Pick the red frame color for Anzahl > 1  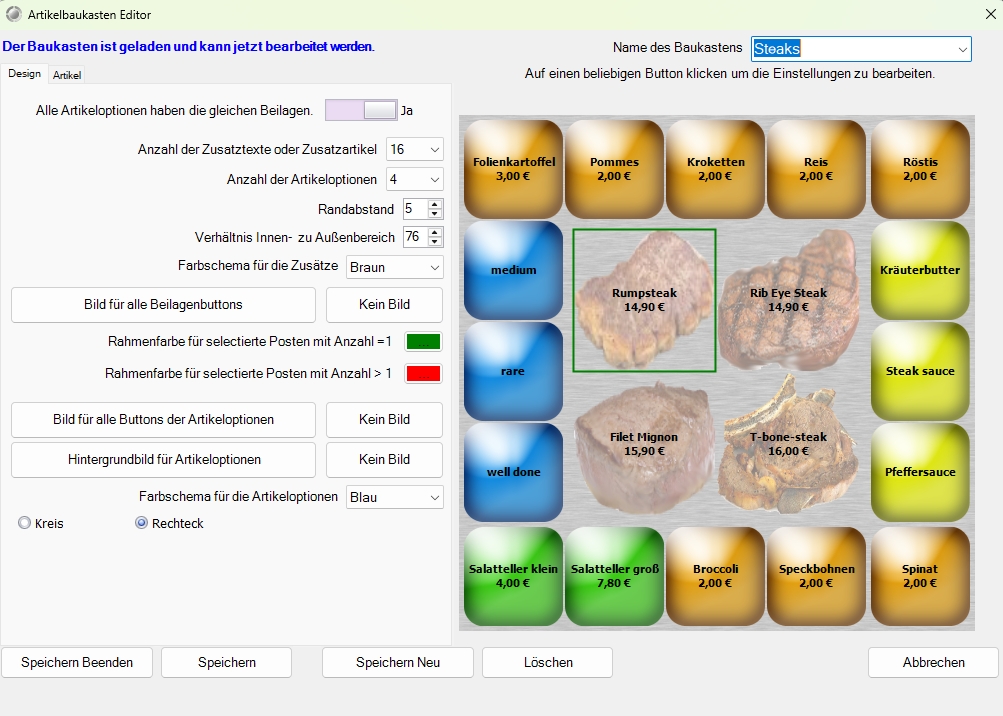coord(423,374)
